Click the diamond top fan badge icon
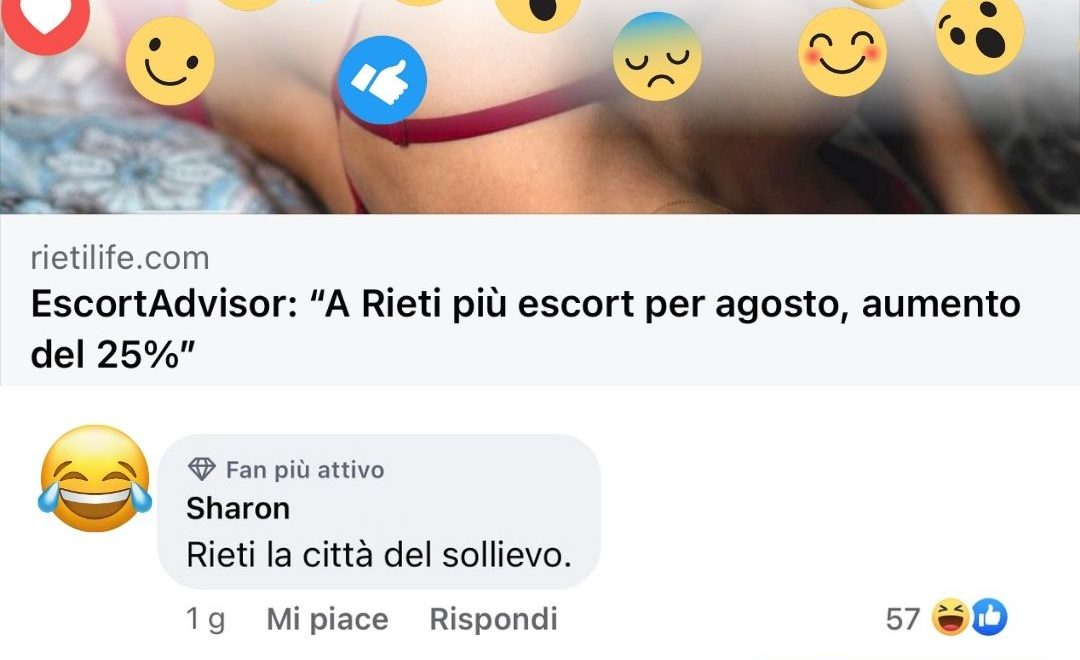Screen dimensions: 1080x660 [201, 469]
